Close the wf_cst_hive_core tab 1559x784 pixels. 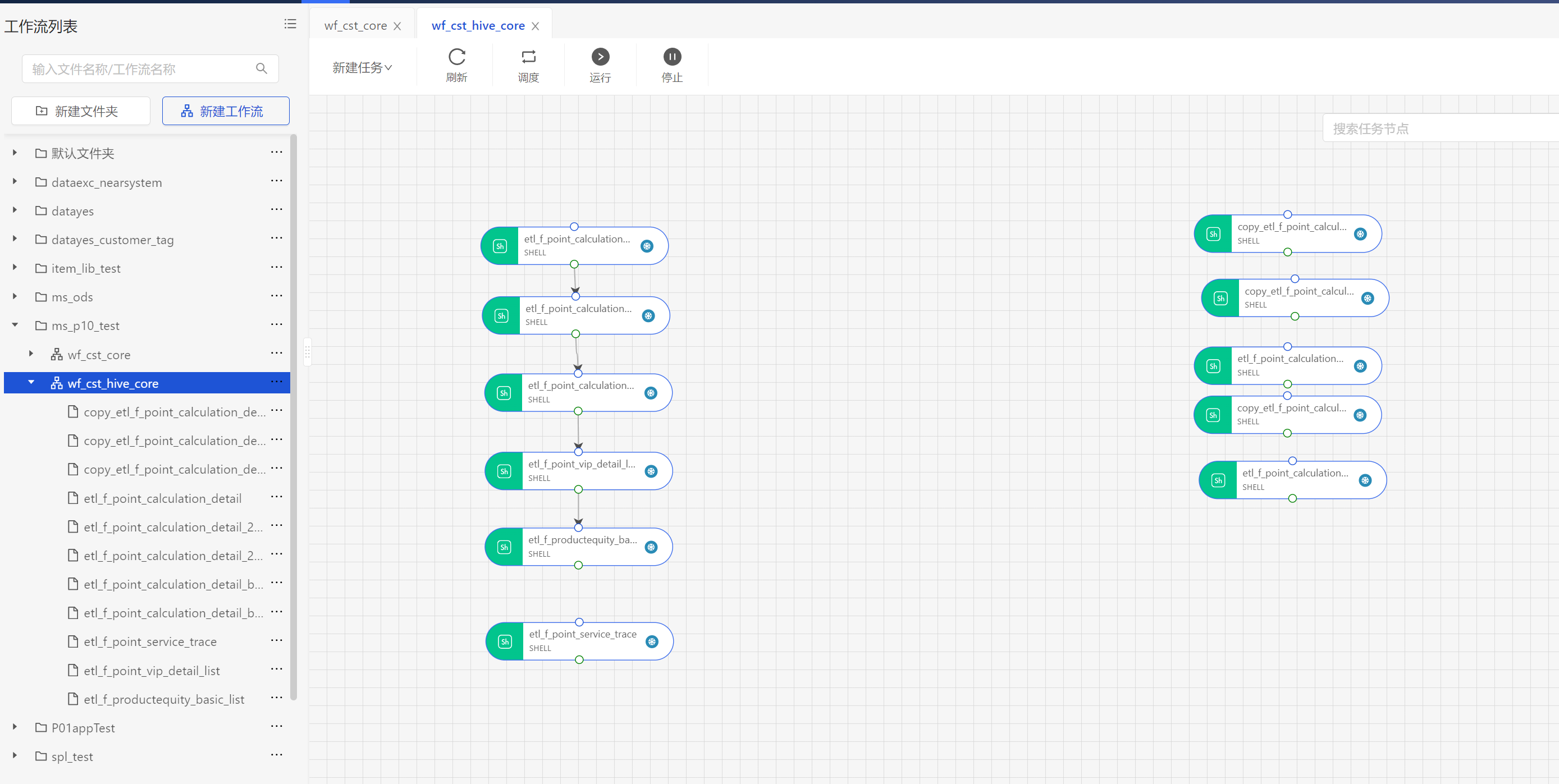pyautogui.click(x=535, y=26)
